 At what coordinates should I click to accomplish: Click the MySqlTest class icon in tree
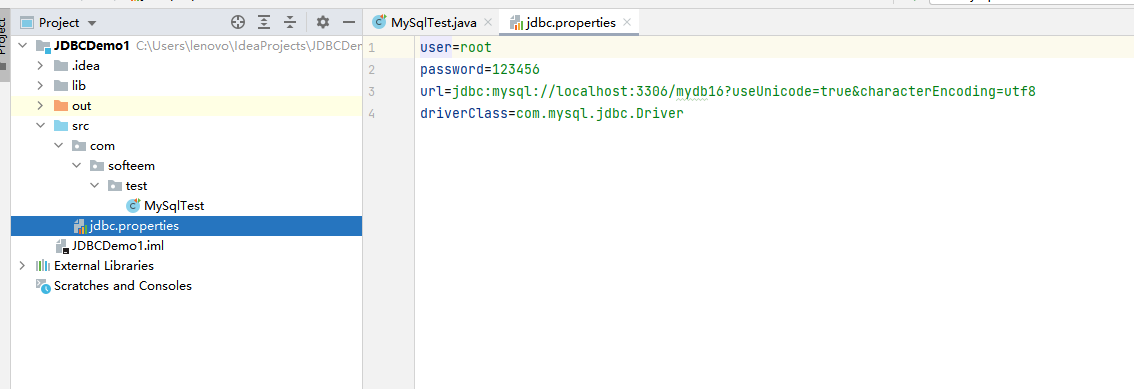tap(133, 205)
